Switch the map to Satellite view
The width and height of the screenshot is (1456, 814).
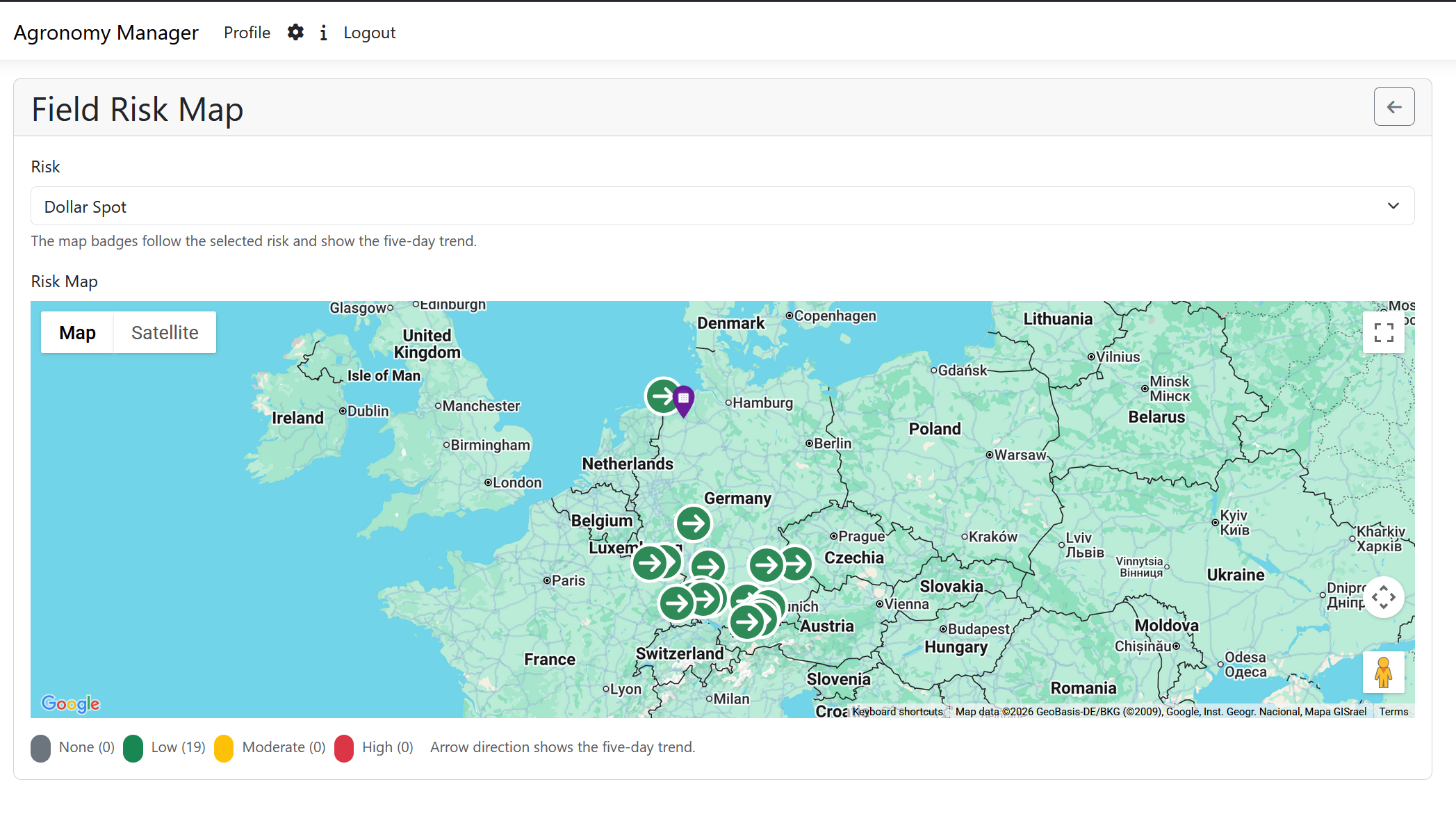click(x=165, y=332)
